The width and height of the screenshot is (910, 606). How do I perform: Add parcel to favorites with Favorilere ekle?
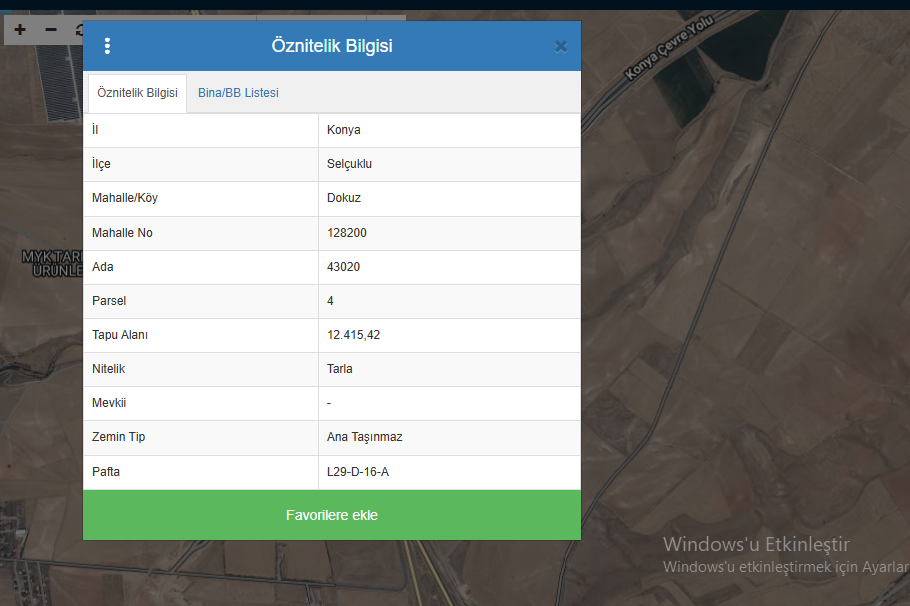(x=332, y=515)
